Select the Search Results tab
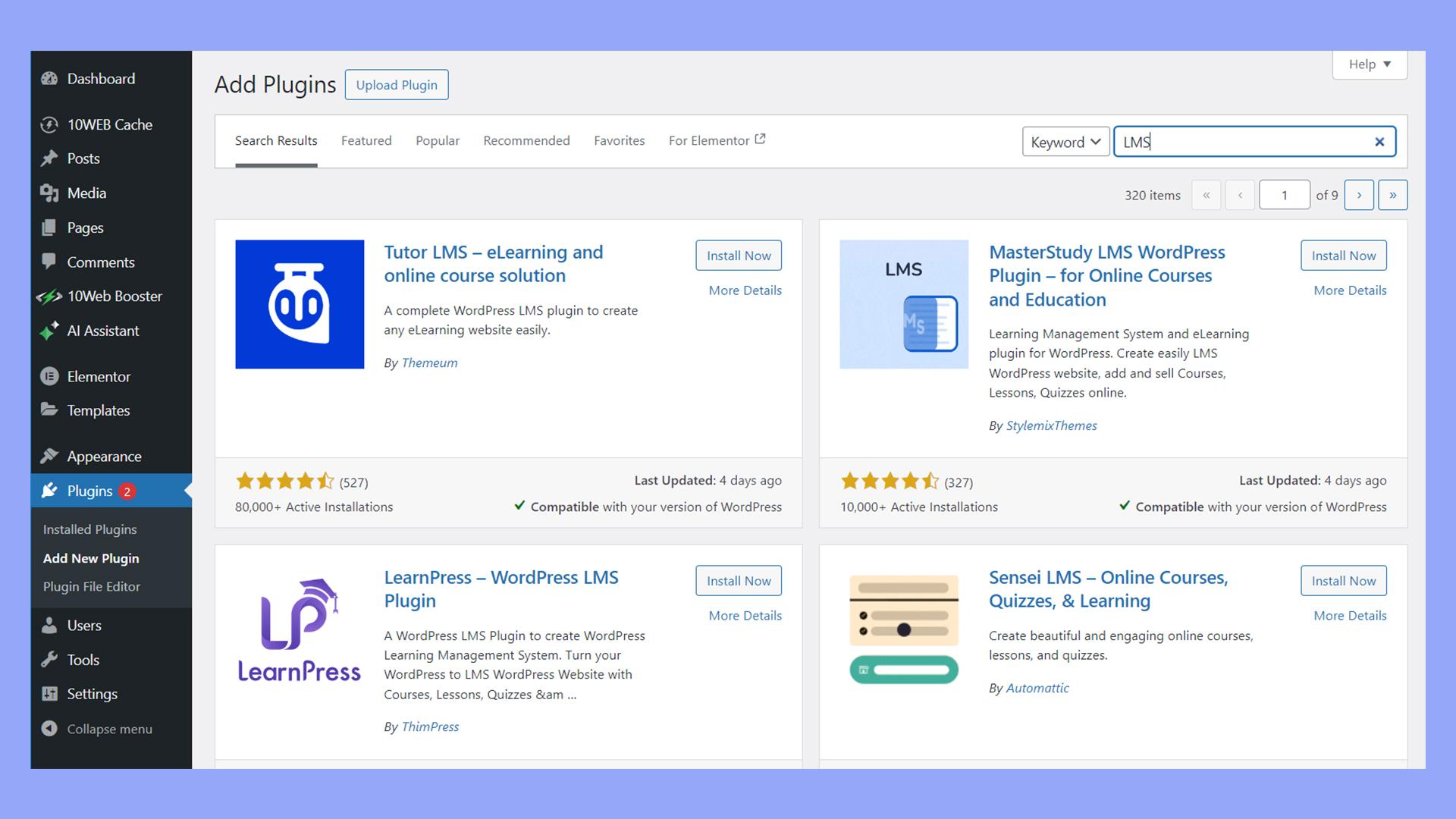 pos(275,140)
